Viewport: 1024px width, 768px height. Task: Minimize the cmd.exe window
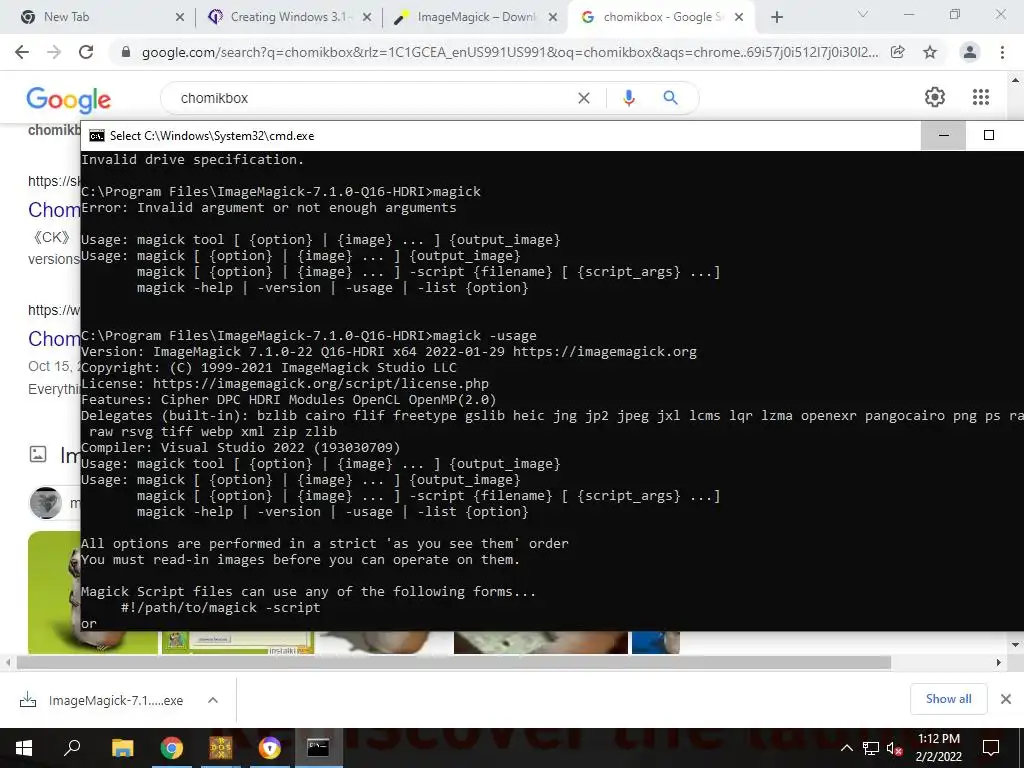(x=943, y=135)
